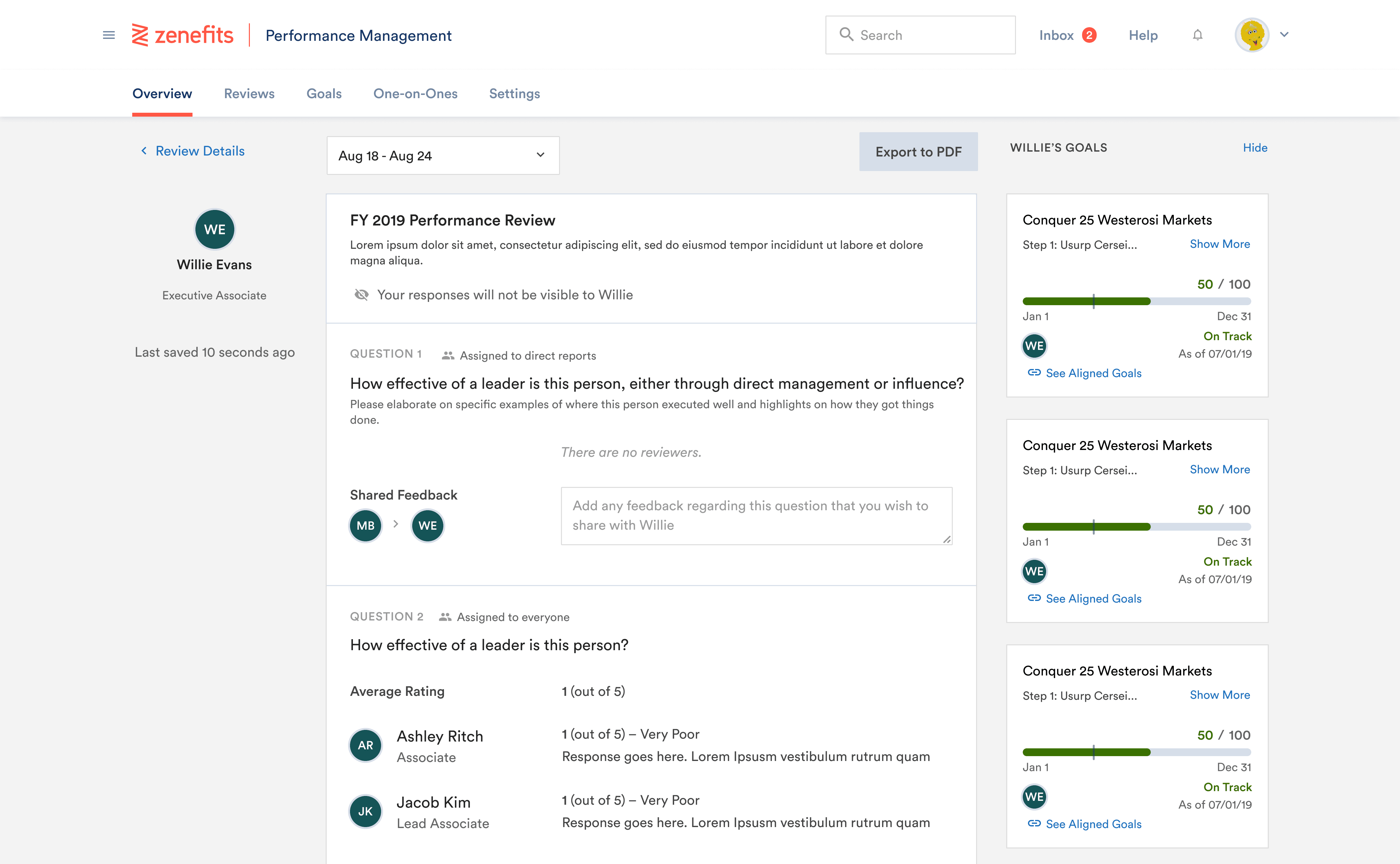Image resolution: width=1400 pixels, height=864 pixels.
Task: Click the Inbox badge showing 2
Action: (1089, 35)
